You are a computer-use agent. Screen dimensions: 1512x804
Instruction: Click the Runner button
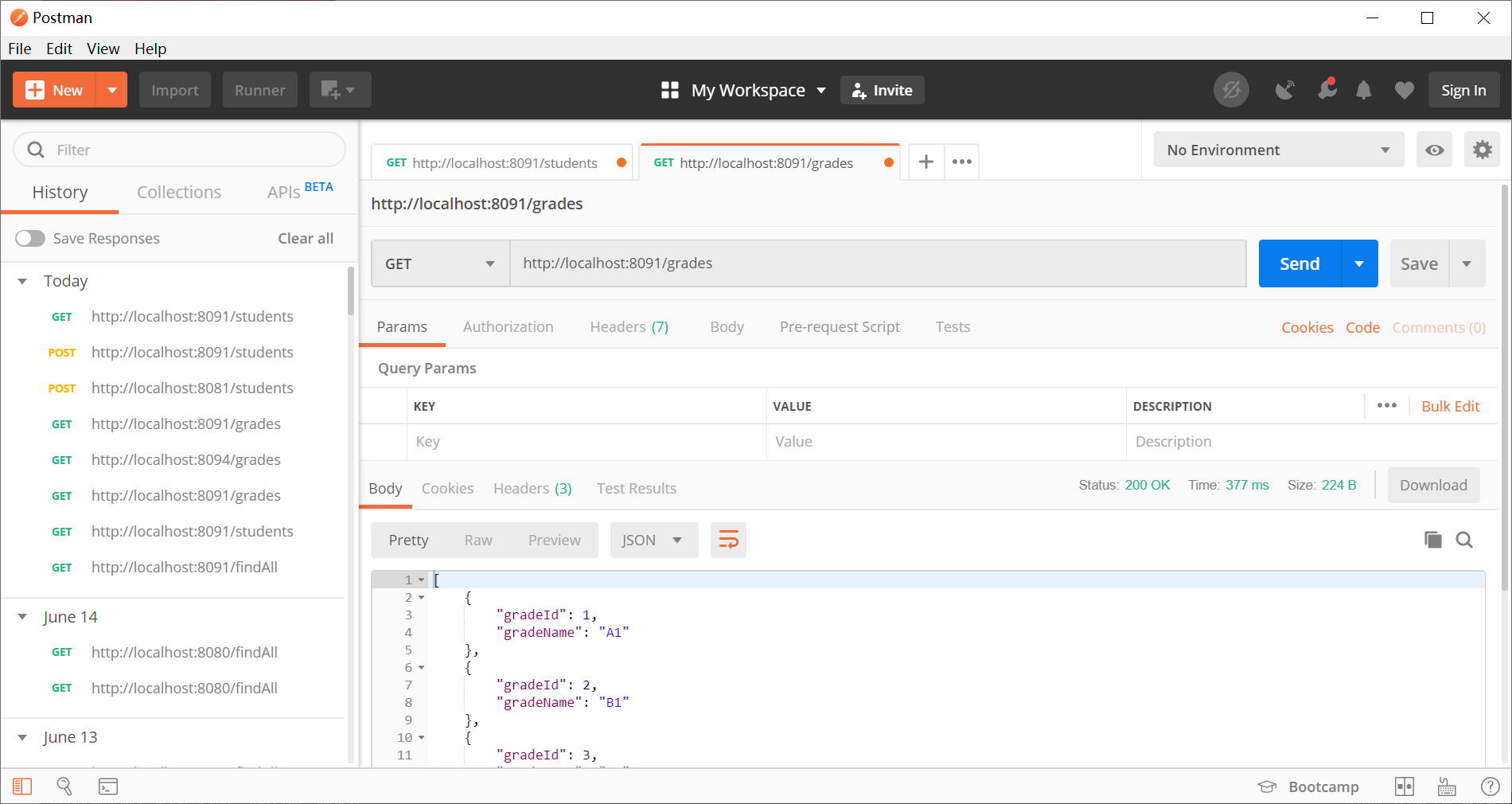click(260, 90)
